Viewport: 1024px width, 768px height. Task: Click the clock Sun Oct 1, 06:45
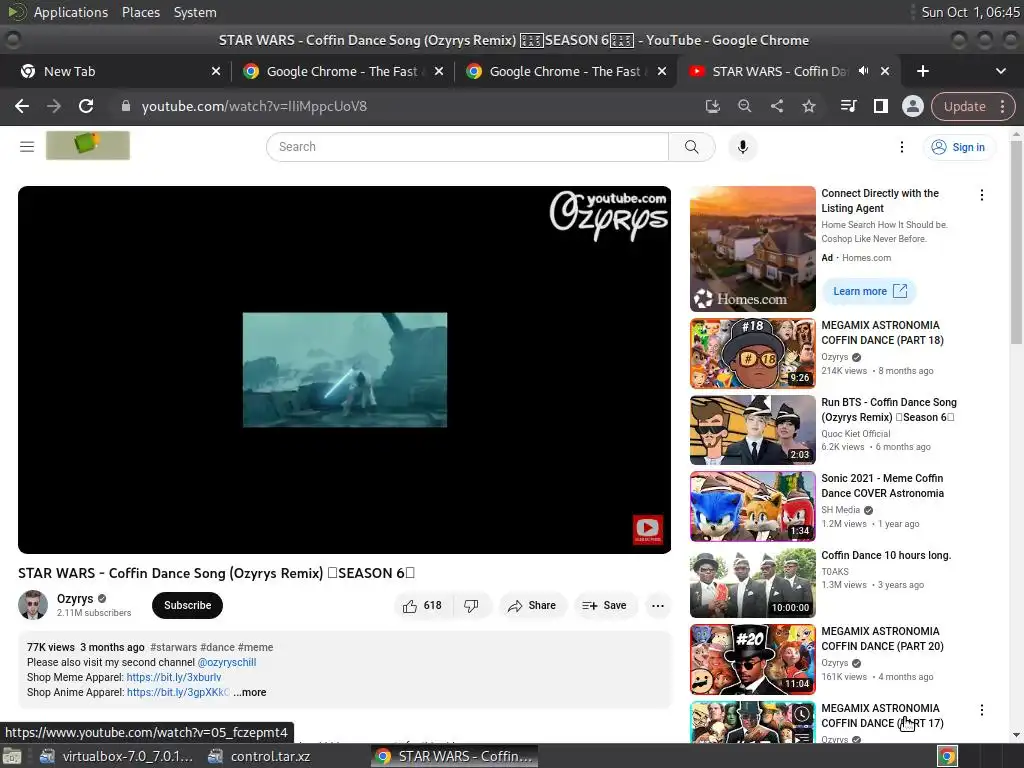(970, 12)
